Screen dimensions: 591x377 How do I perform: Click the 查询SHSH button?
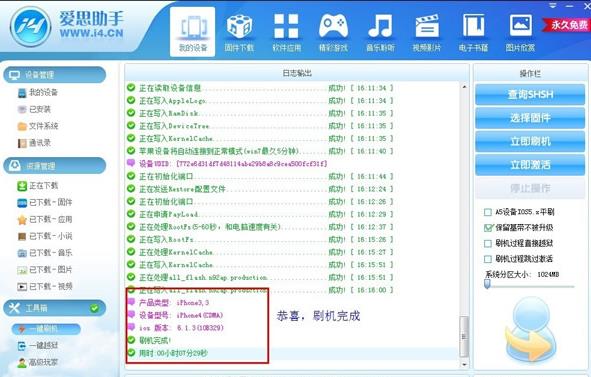point(530,94)
